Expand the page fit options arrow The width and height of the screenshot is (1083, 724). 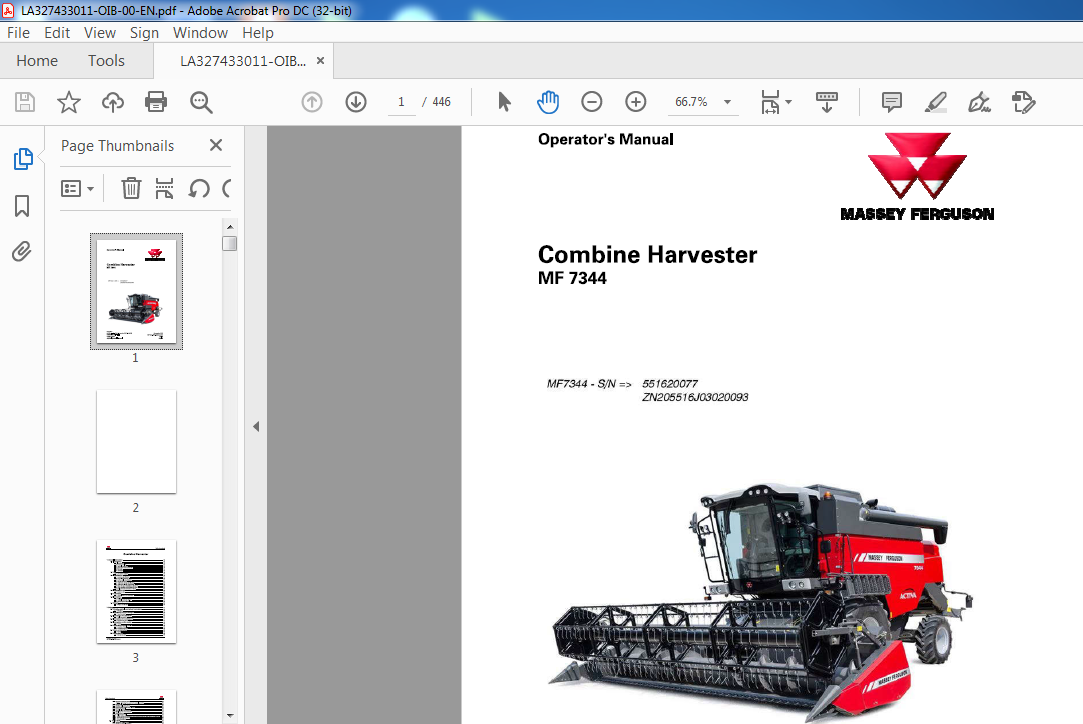[789, 102]
